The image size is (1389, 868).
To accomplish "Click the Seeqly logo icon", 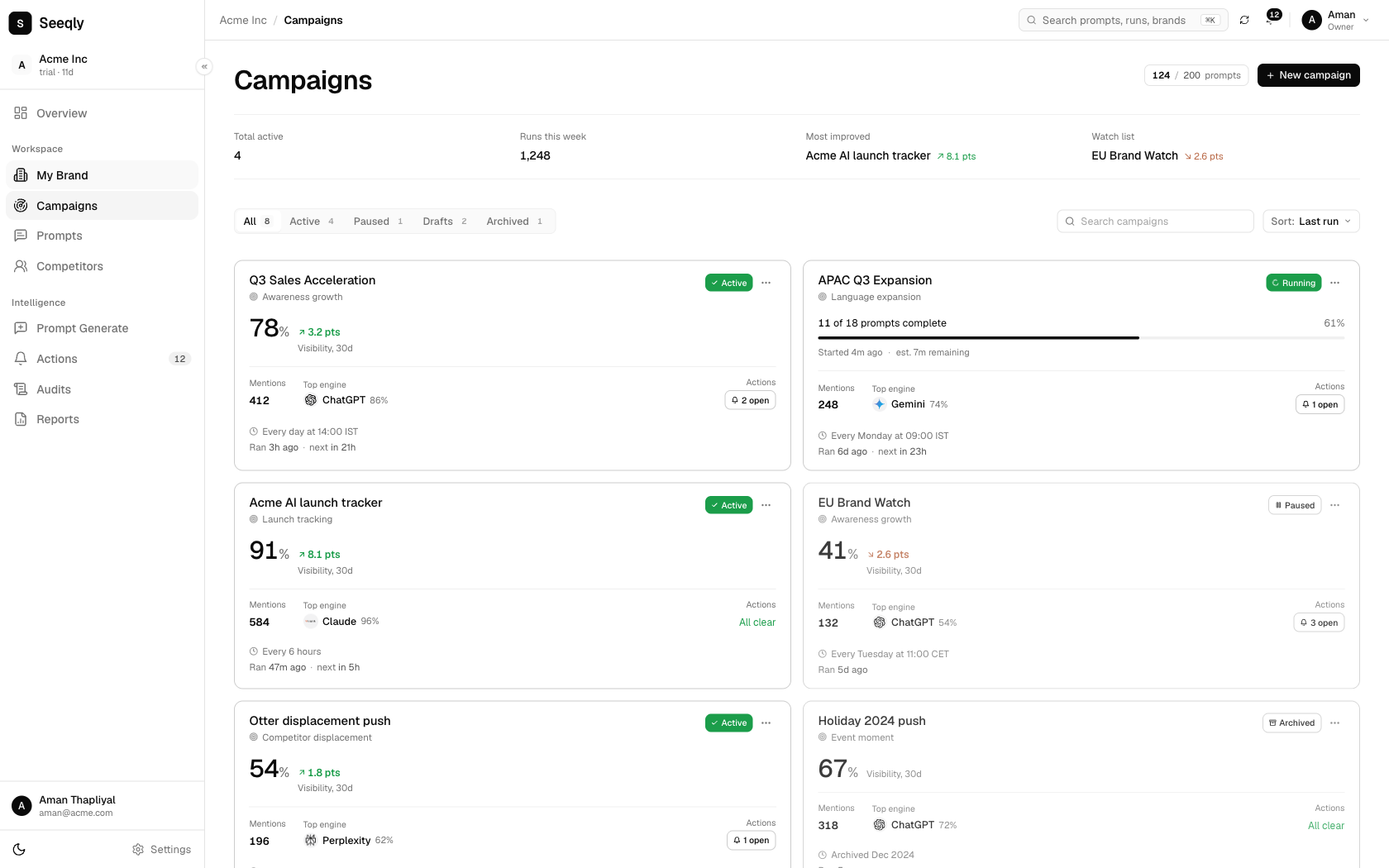I will click(20, 23).
